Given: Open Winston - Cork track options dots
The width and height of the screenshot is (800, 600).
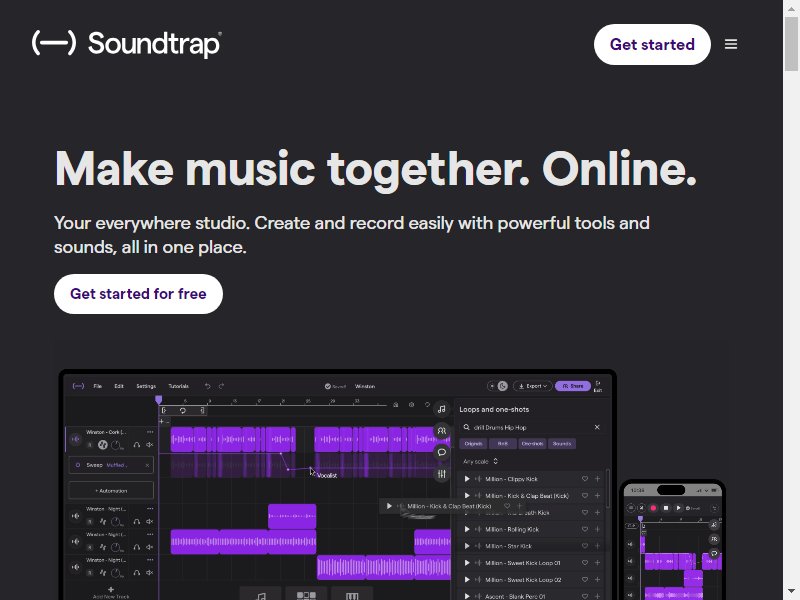Looking at the screenshot, I should coord(150,432).
